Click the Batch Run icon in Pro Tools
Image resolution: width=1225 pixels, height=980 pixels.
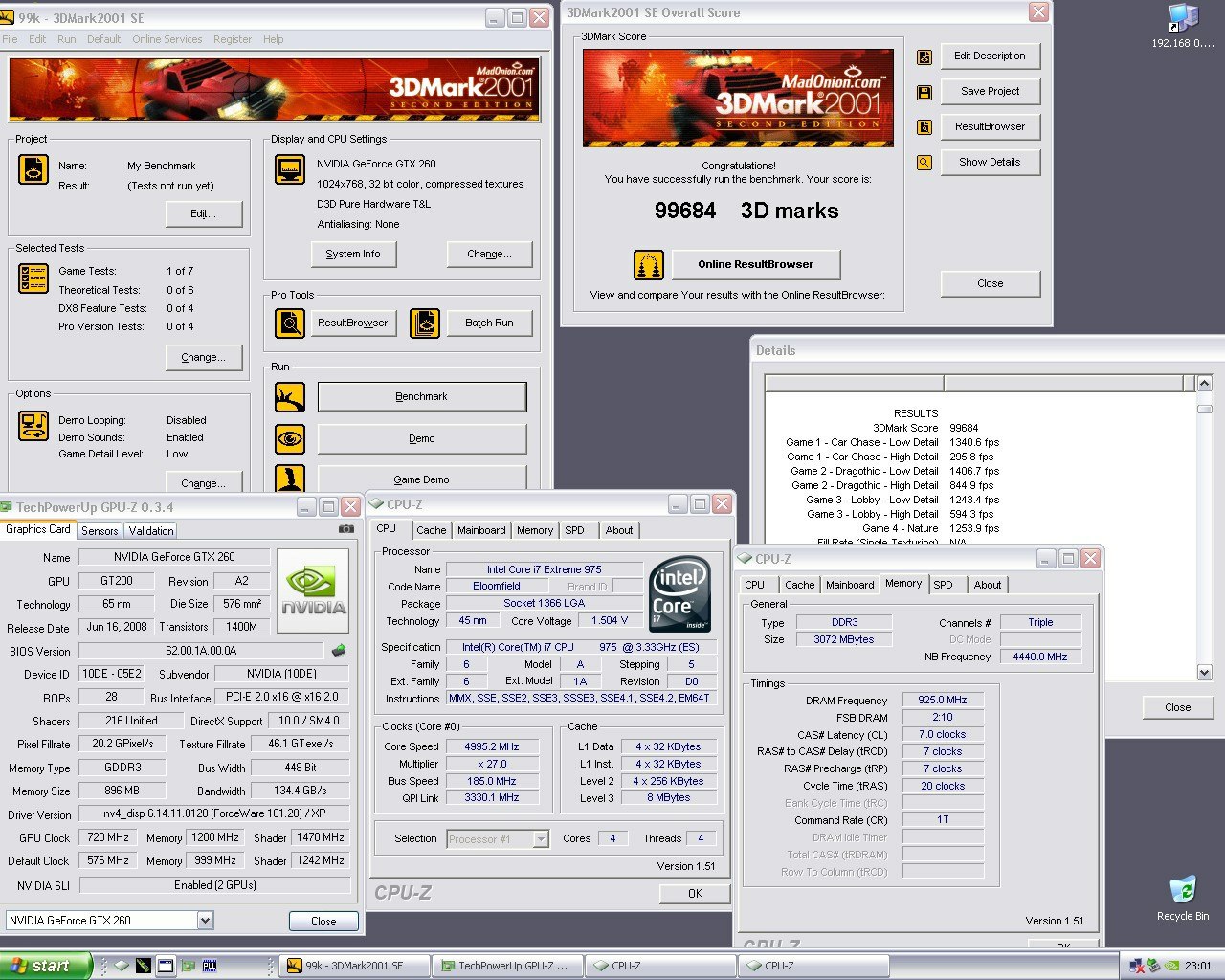coord(425,323)
